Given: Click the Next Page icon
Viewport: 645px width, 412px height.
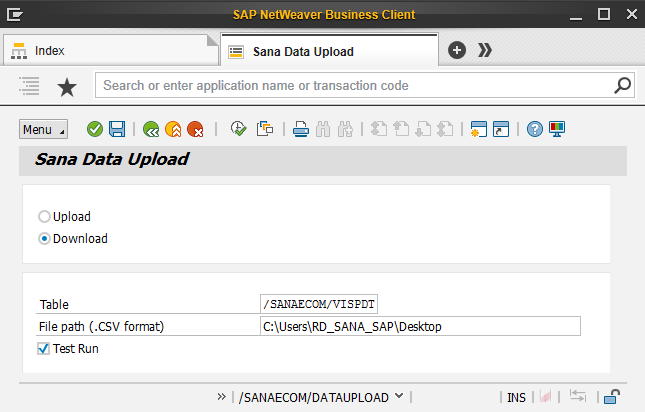Looking at the screenshot, I should [x=423, y=129].
